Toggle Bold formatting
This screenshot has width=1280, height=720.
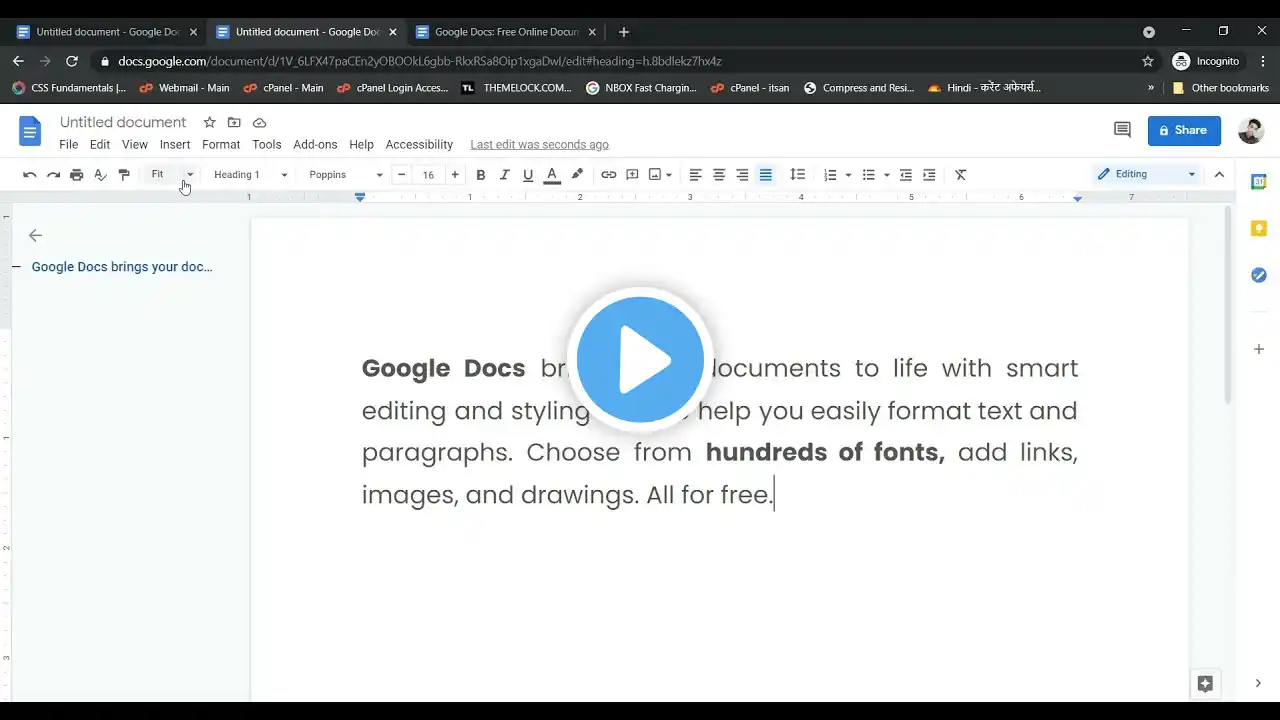point(481,175)
